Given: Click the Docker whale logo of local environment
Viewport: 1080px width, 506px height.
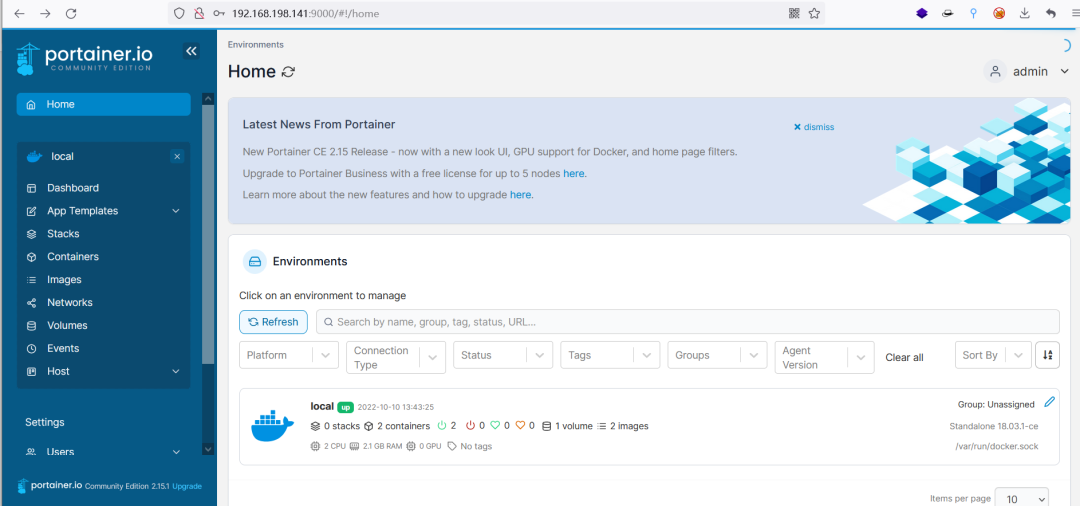Looking at the screenshot, I should (272, 426).
